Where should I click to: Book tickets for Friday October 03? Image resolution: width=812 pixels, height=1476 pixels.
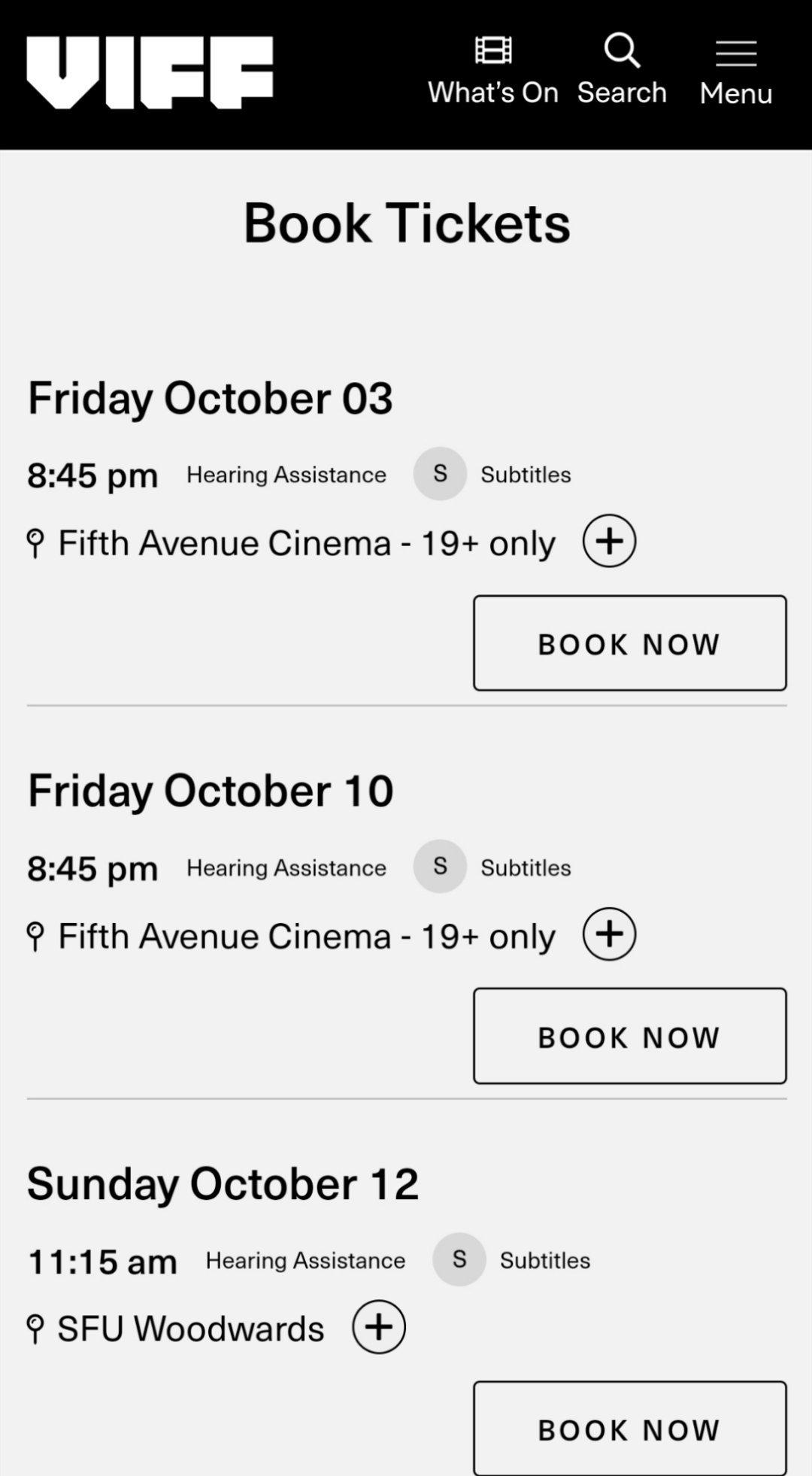630,643
